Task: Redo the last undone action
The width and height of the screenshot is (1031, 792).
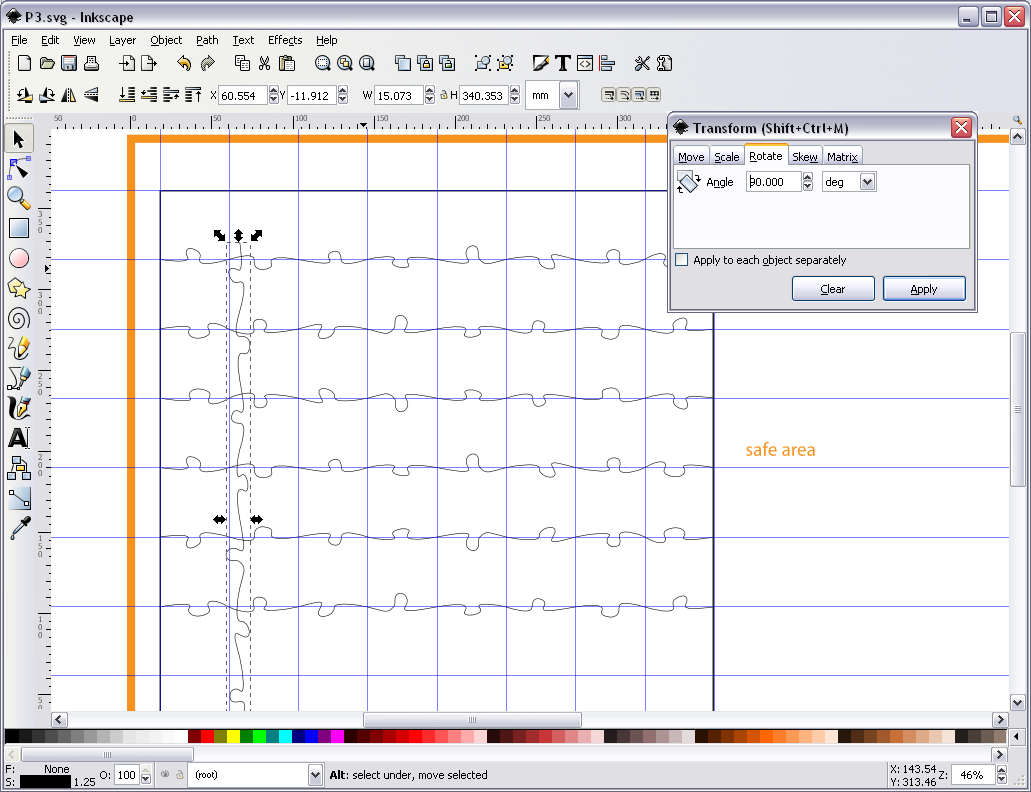Action: coord(207,63)
